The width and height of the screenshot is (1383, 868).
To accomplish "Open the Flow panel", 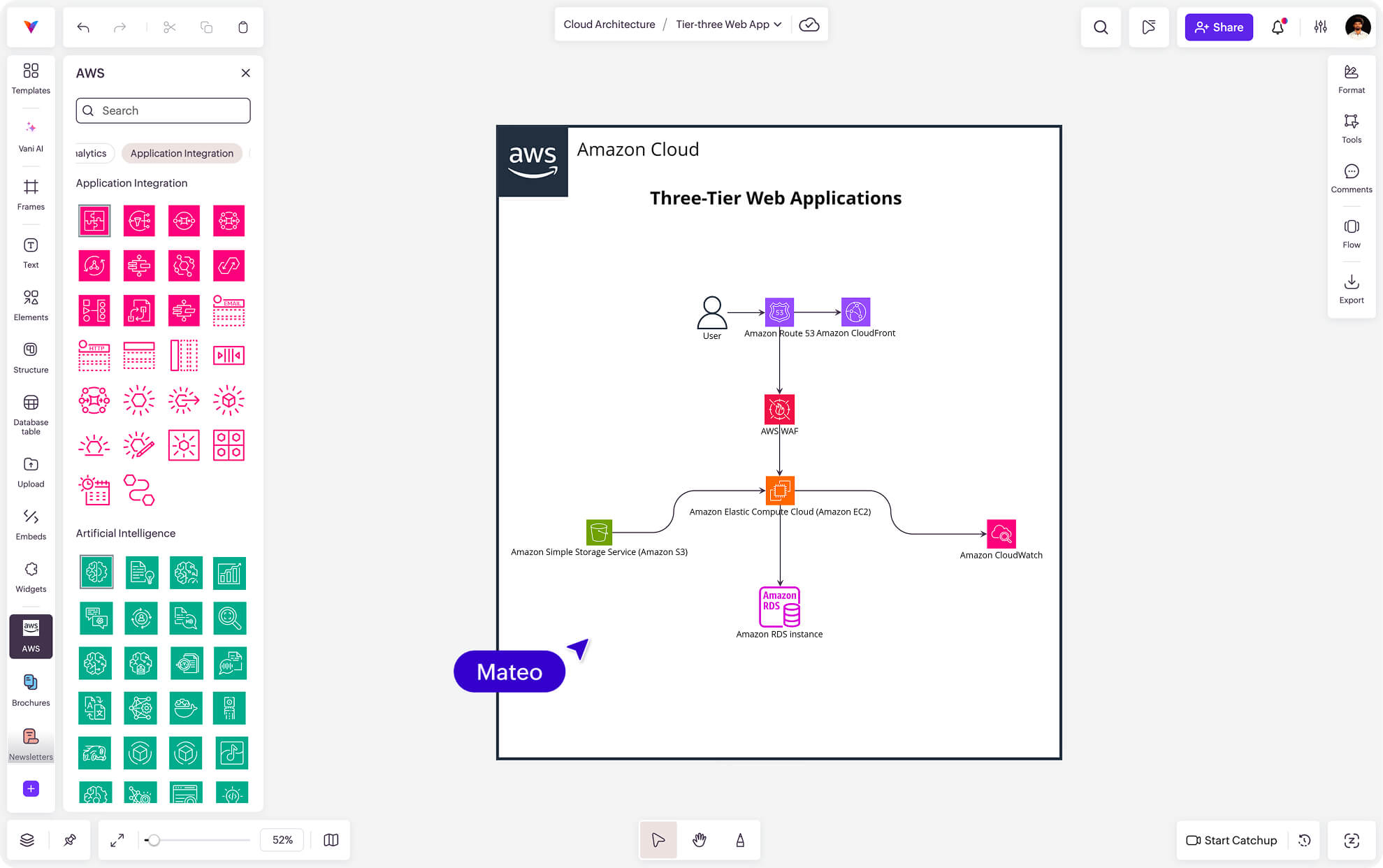I will (1352, 233).
